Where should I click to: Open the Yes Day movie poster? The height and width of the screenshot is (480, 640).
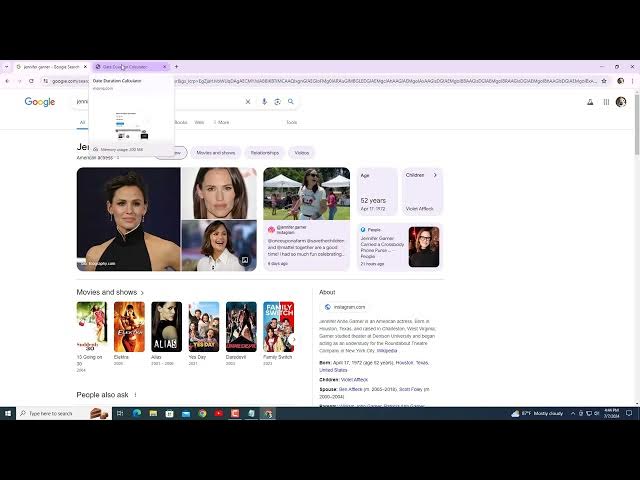coord(204,327)
